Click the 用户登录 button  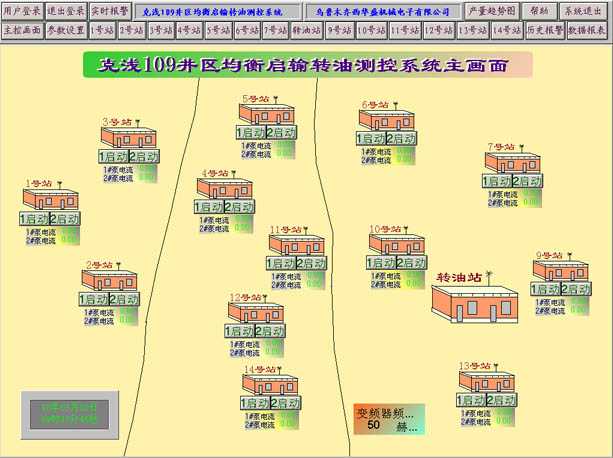point(22,10)
